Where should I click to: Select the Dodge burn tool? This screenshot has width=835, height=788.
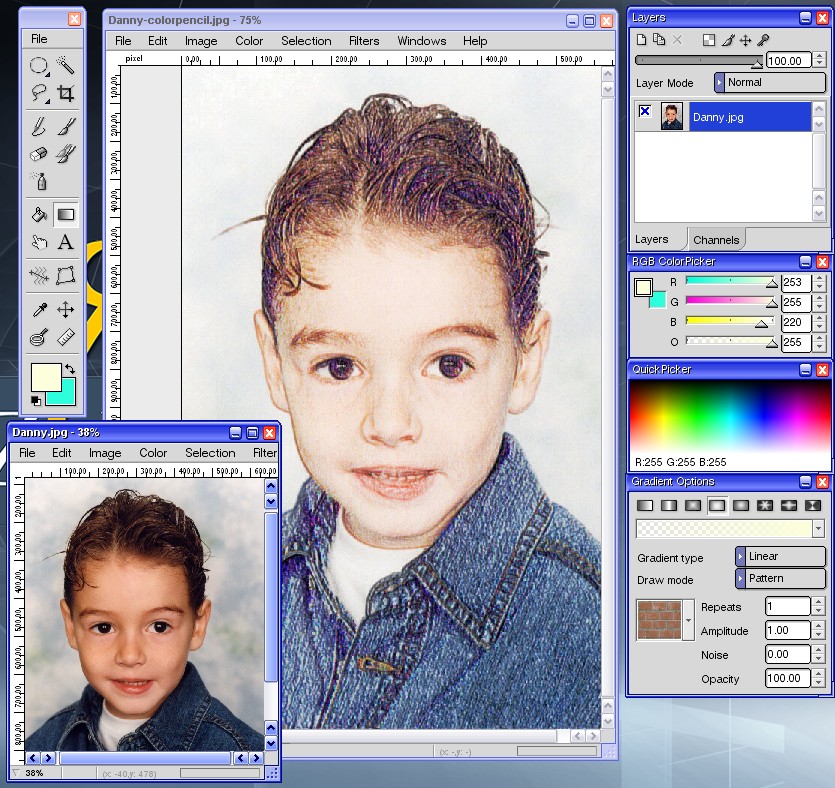point(38,337)
